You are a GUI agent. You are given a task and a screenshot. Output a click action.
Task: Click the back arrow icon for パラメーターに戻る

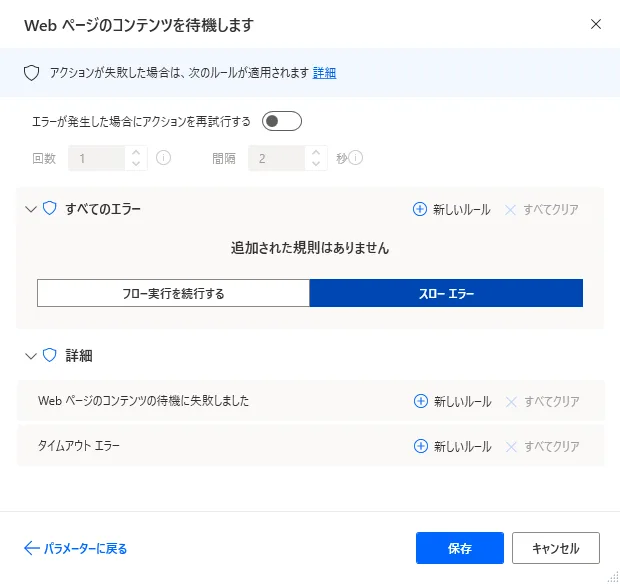[x=31, y=548]
